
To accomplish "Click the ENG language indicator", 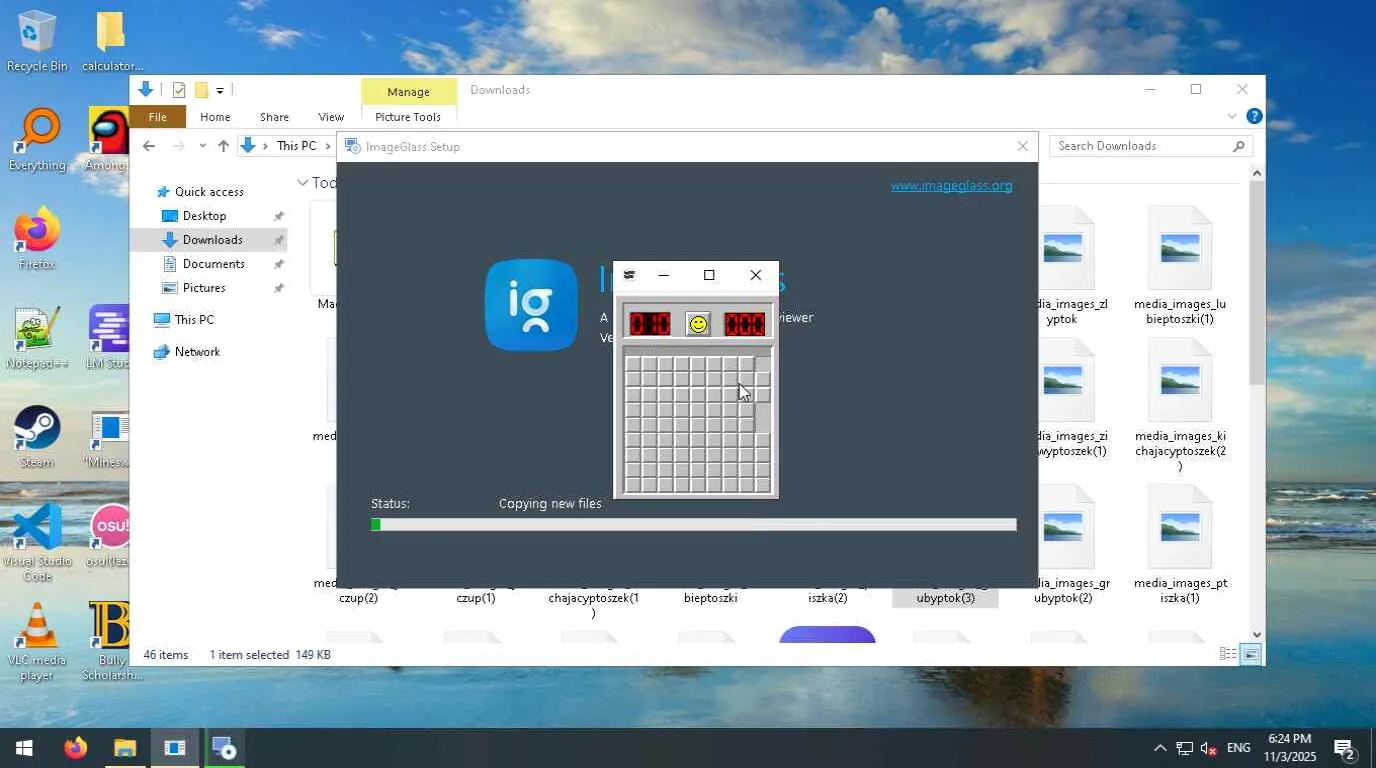I will [1238, 748].
